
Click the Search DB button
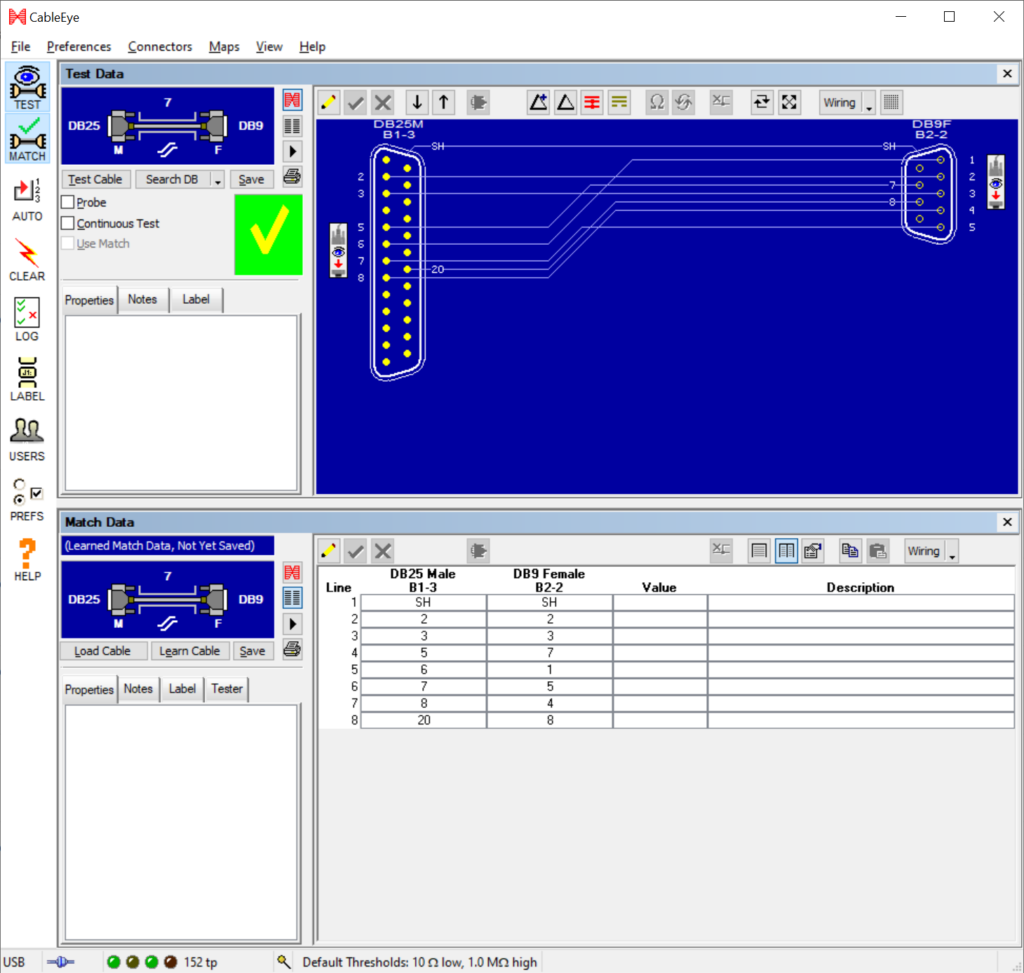tap(173, 180)
